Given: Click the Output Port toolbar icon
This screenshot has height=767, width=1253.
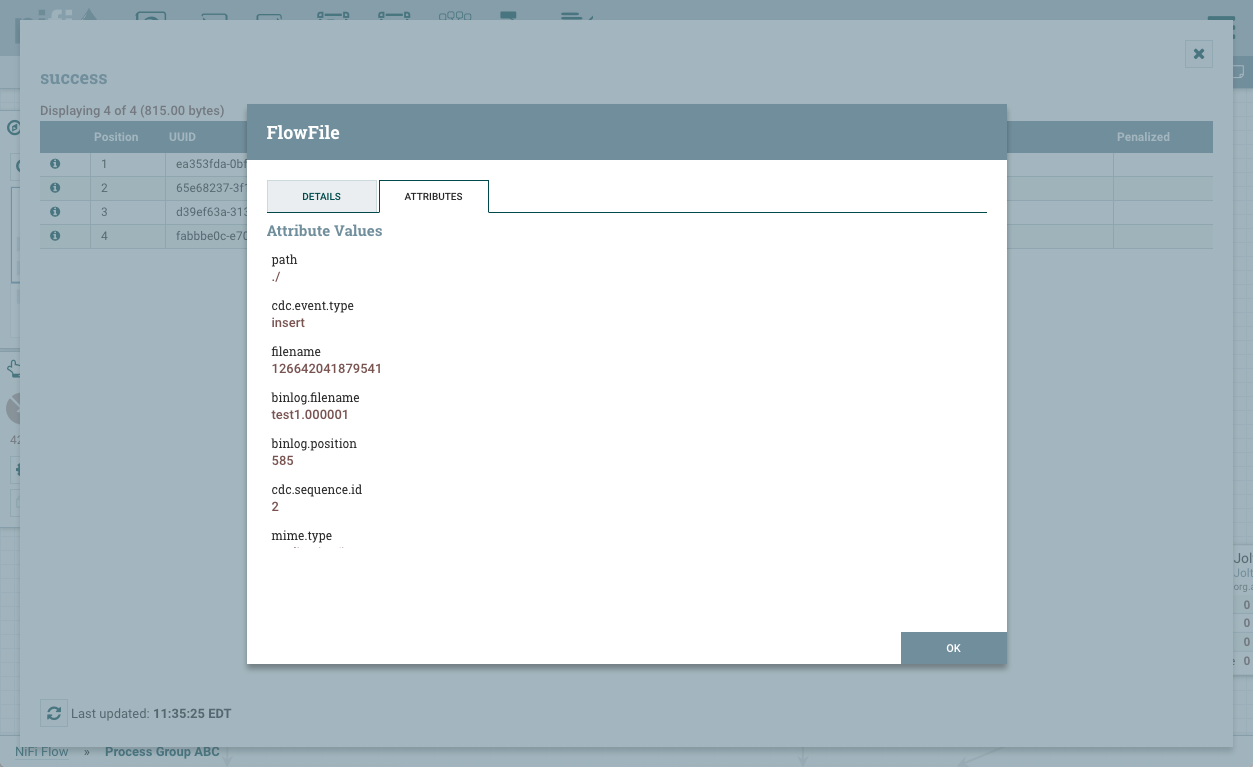Looking at the screenshot, I should coord(272,17).
